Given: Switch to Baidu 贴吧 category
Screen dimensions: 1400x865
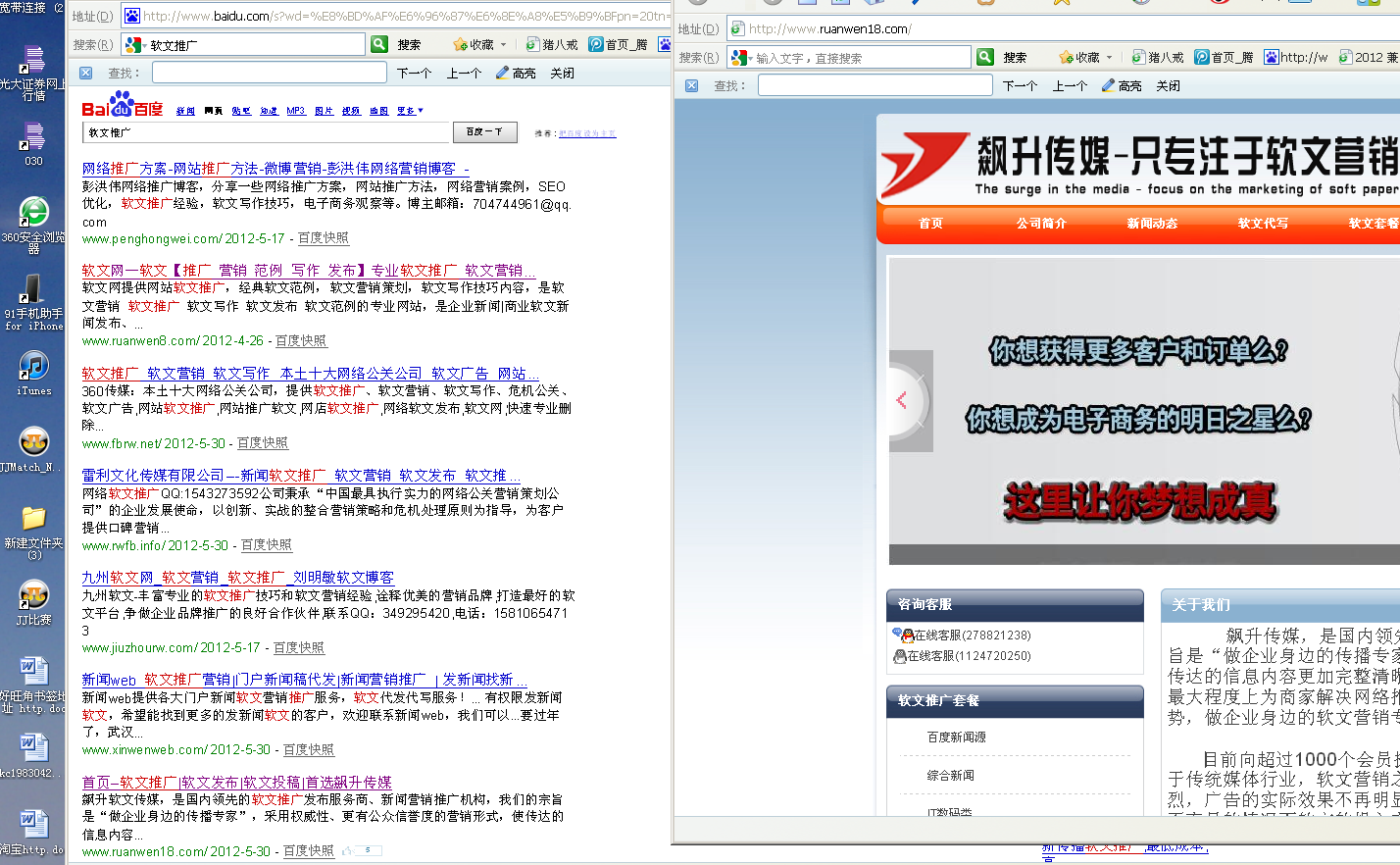Looking at the screenshot, I should (241, 111).
